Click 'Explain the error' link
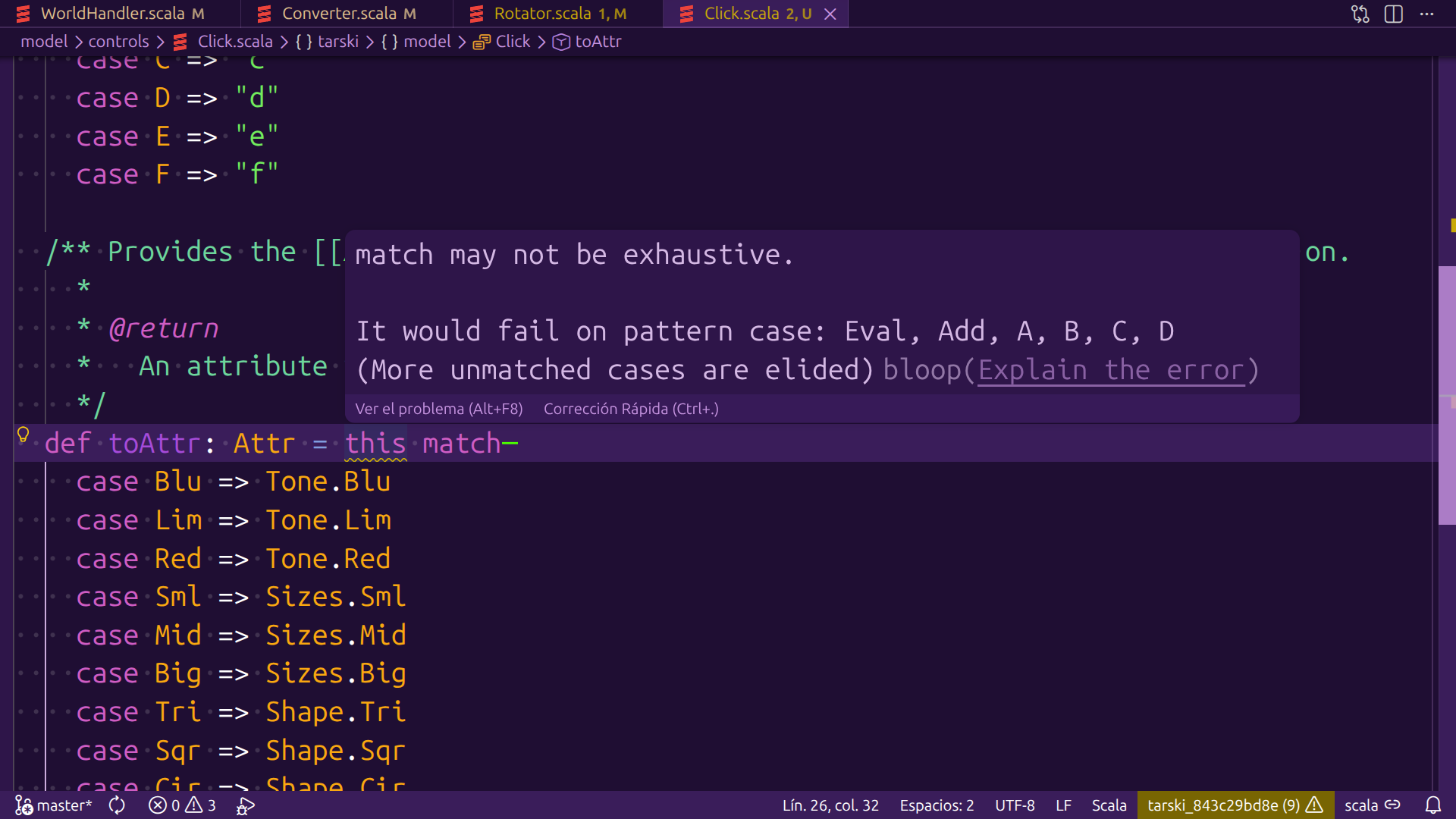 pyautogui.click(x=1111, y=370)
